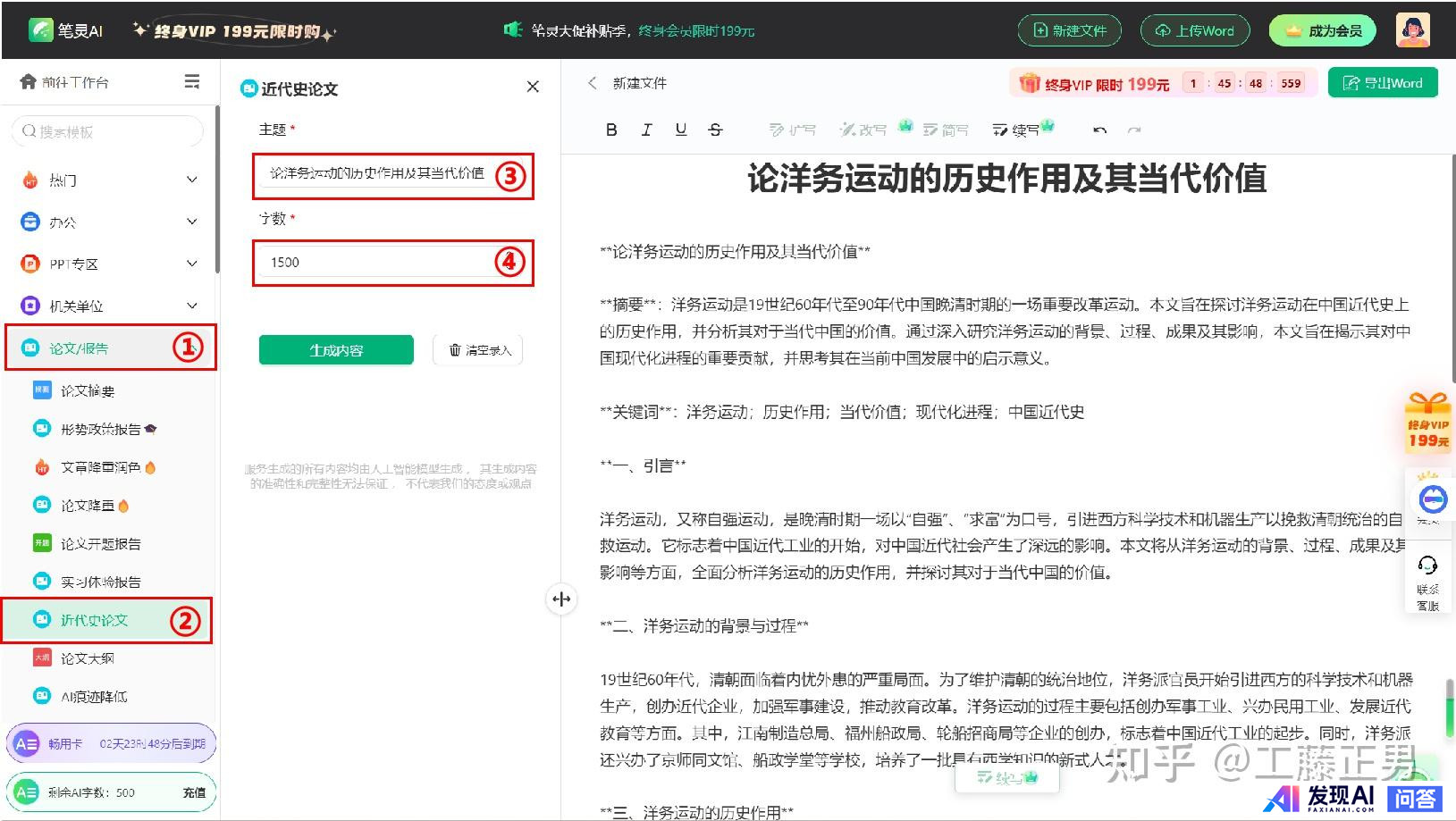1456x821 pixels.
Task: Click the 清空录入 button
Action: 478,350
